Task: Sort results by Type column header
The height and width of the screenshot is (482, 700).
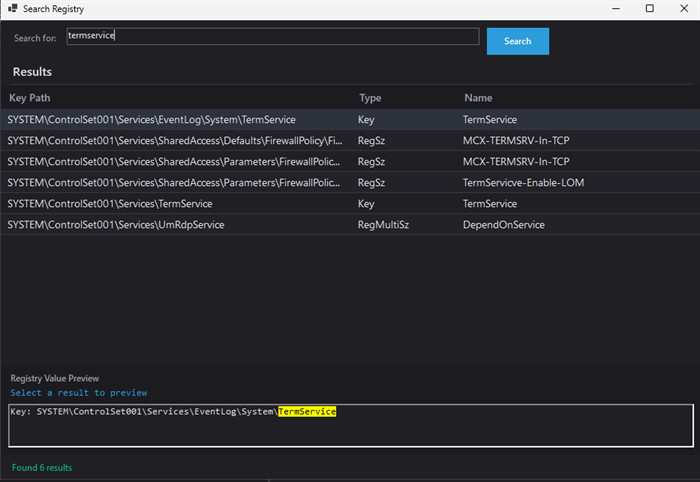Action: point(370,98)
